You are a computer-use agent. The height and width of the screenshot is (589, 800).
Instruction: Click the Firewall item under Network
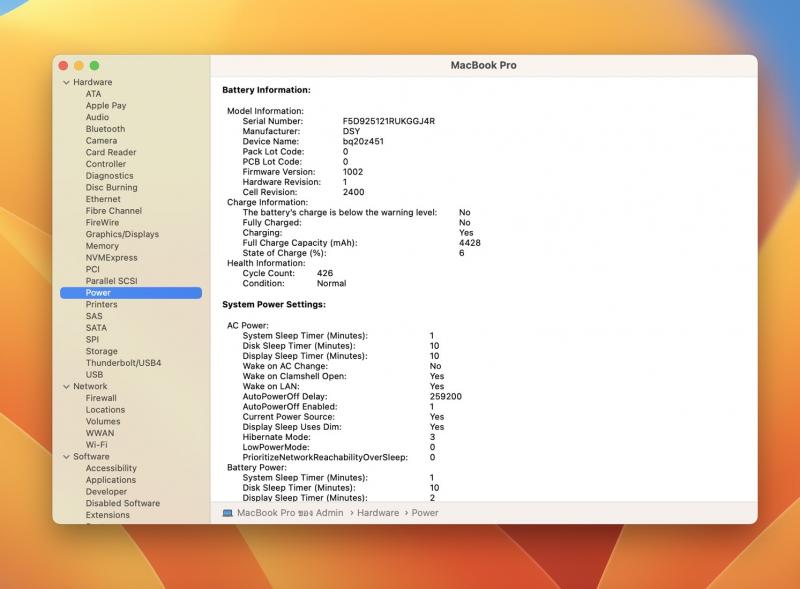click(x=101, y=398)
